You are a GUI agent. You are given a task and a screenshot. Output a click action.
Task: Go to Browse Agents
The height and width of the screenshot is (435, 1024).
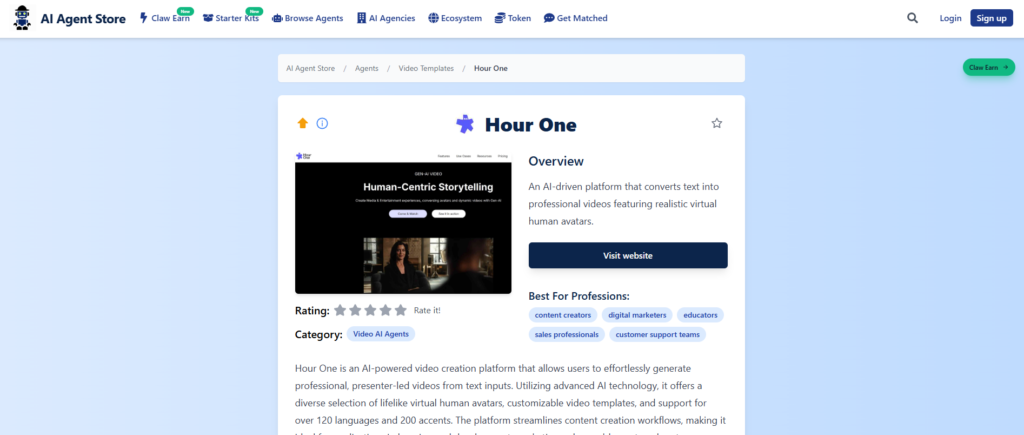pyautogui.click(x=308, y=18)
